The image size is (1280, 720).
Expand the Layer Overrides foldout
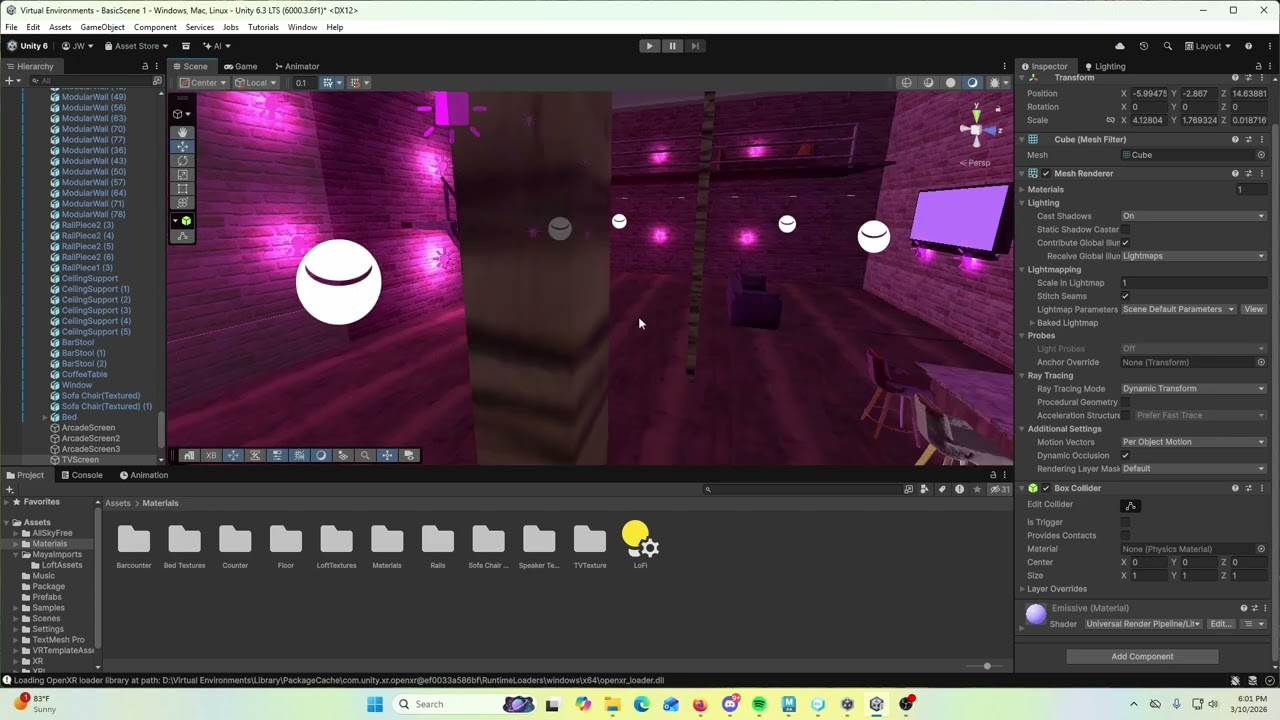1022,589
